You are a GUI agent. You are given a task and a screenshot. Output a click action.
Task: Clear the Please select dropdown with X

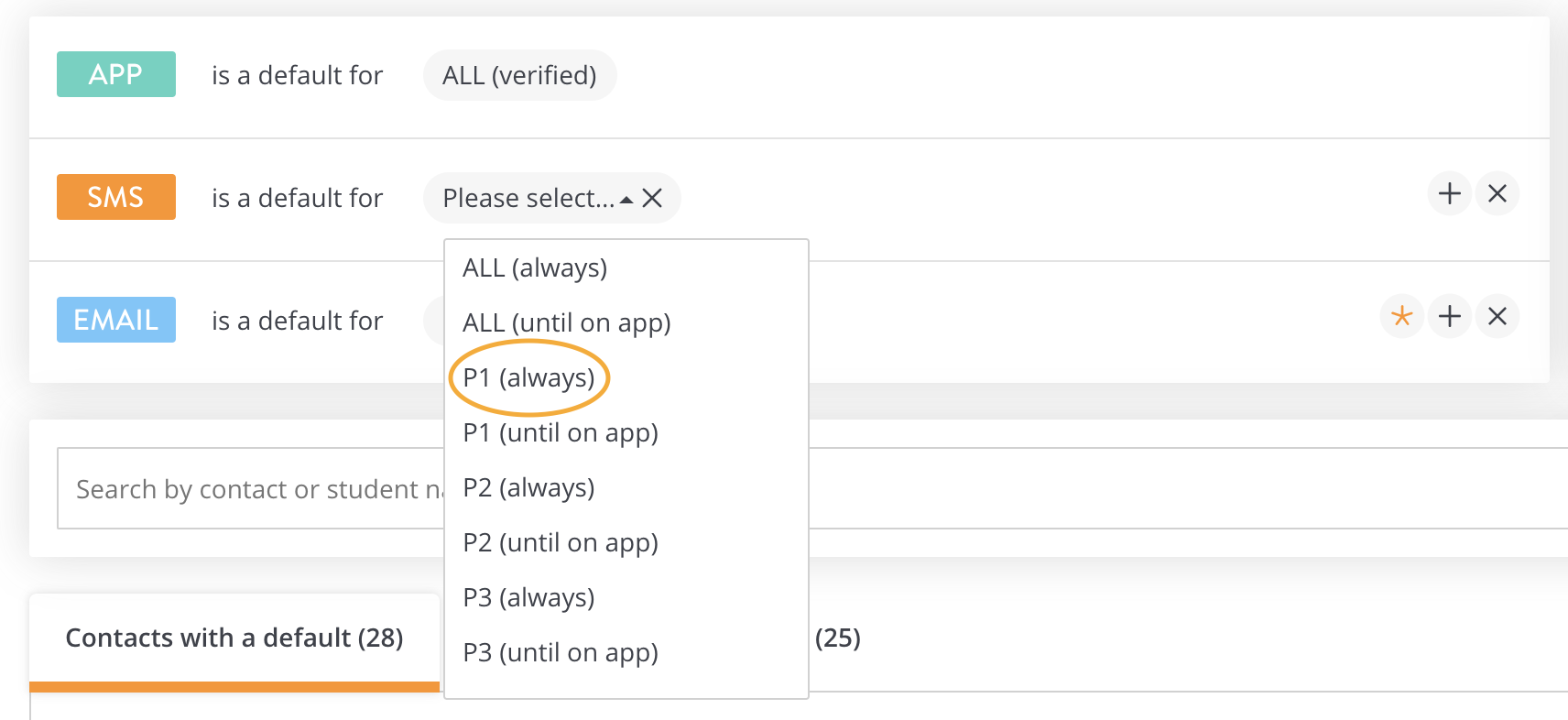[652, 198]
